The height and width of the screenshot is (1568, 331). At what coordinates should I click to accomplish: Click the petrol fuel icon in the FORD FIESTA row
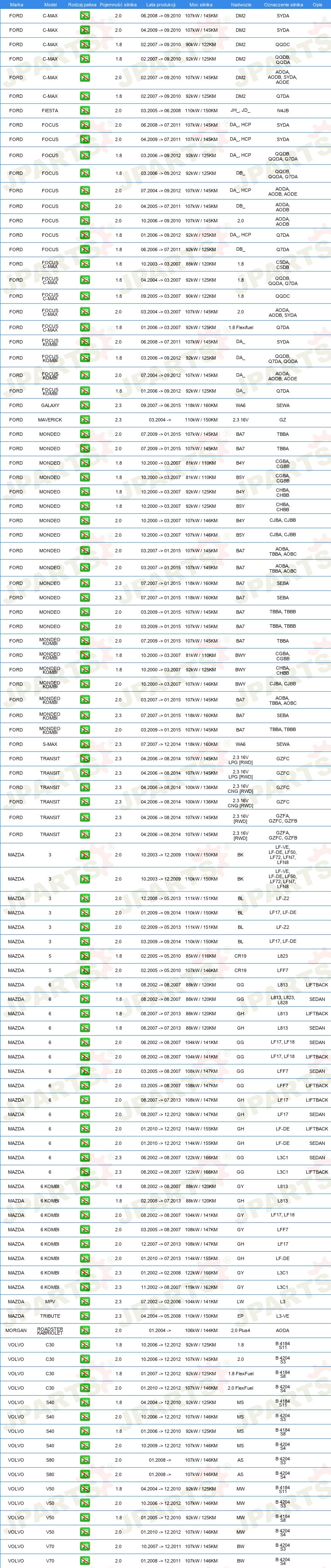[85, 111]
